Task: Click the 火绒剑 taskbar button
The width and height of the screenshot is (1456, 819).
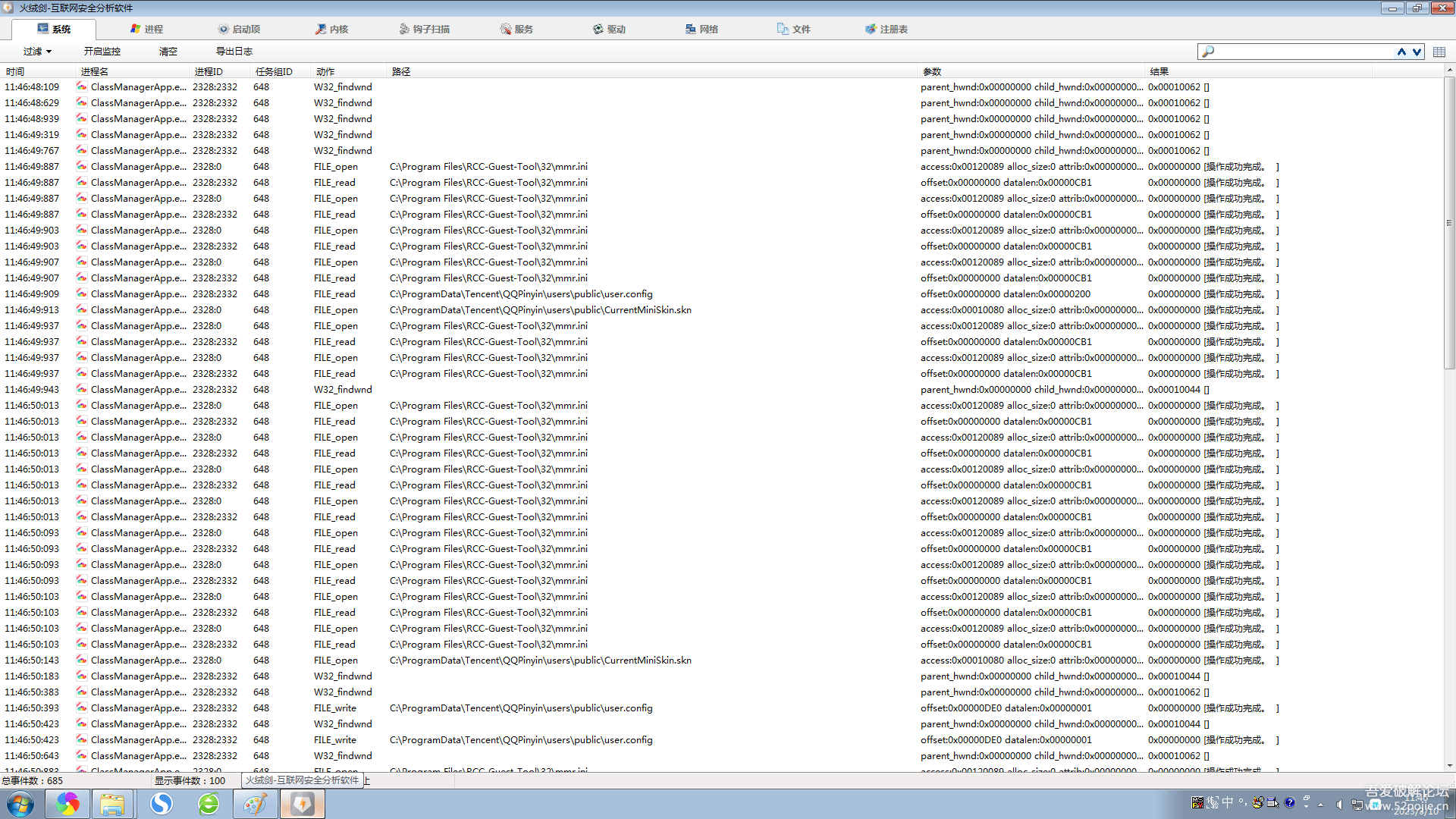Action: pyautogui.click(x=303, y=804)
